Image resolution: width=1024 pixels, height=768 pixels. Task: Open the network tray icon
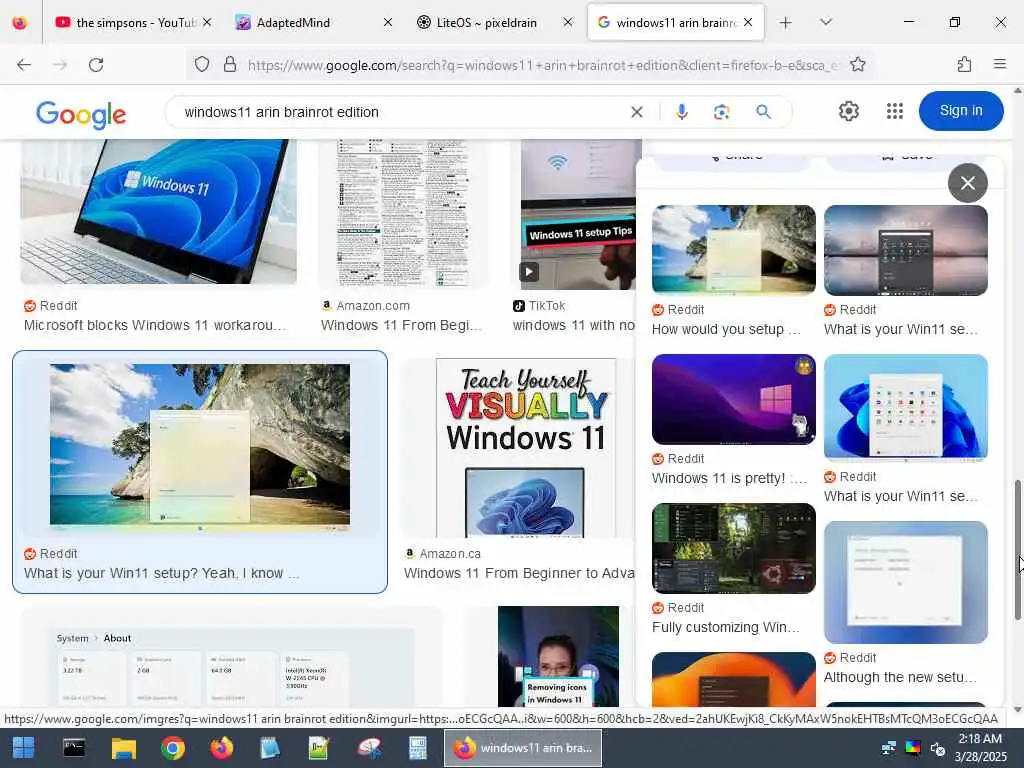coord(889,748)
